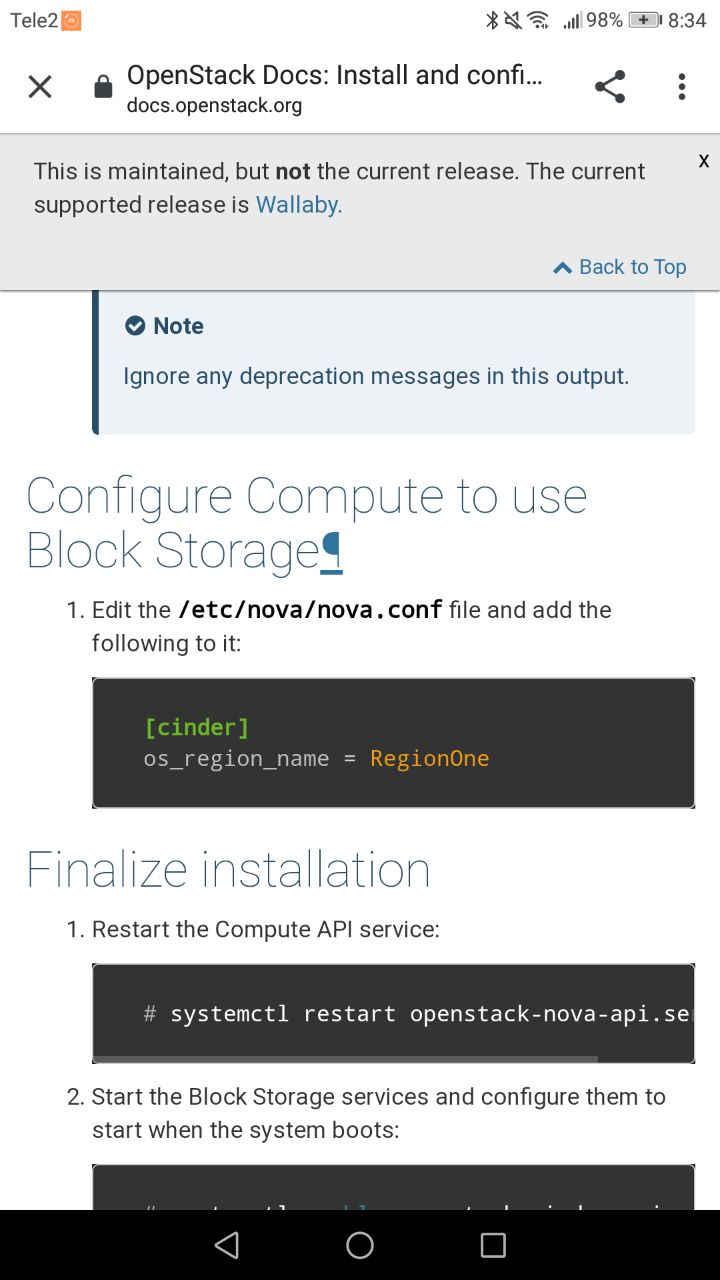
Task: Jump back to top of page
Action: point(632,267)
